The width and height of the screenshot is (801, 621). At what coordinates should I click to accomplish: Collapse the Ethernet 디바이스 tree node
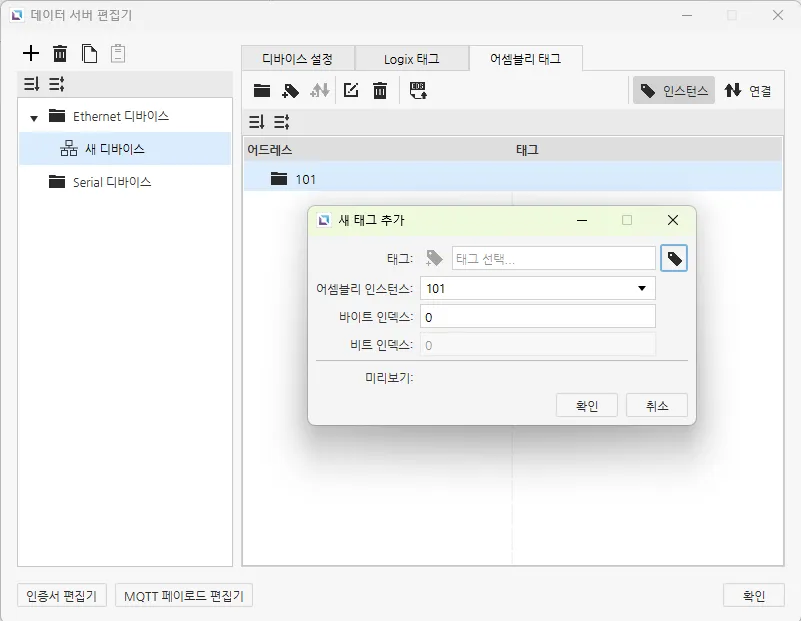34,117
